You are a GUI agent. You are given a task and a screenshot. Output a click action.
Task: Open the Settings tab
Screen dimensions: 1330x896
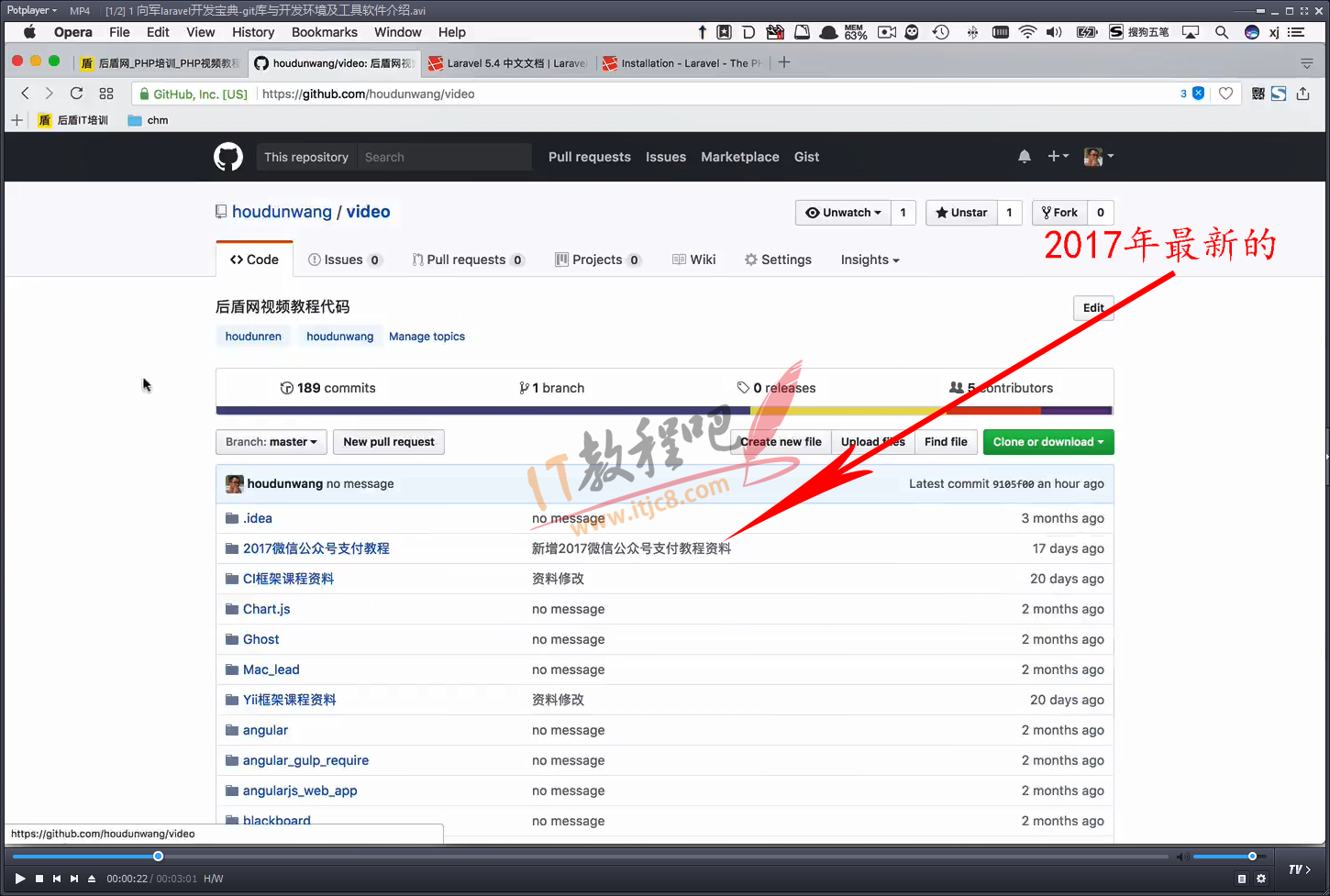pyautogui.click(x=778, y=260)
